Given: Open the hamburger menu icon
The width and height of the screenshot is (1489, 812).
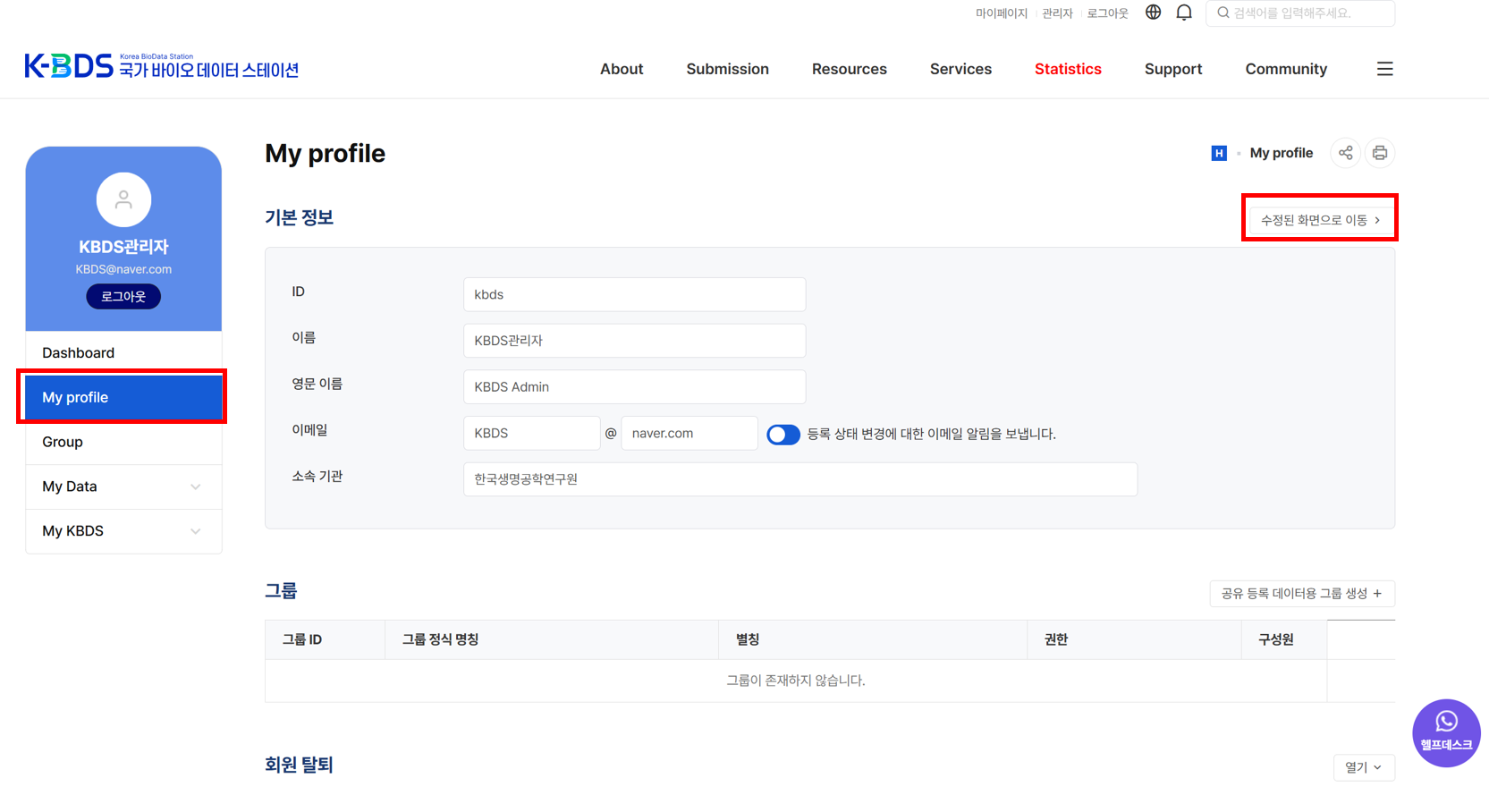Looking at the screenshot, I should point(1384,69).
